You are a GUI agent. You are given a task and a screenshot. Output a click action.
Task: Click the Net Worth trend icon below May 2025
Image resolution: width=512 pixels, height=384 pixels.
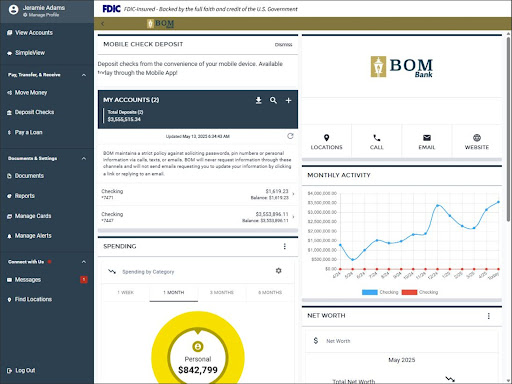[450, 379]
